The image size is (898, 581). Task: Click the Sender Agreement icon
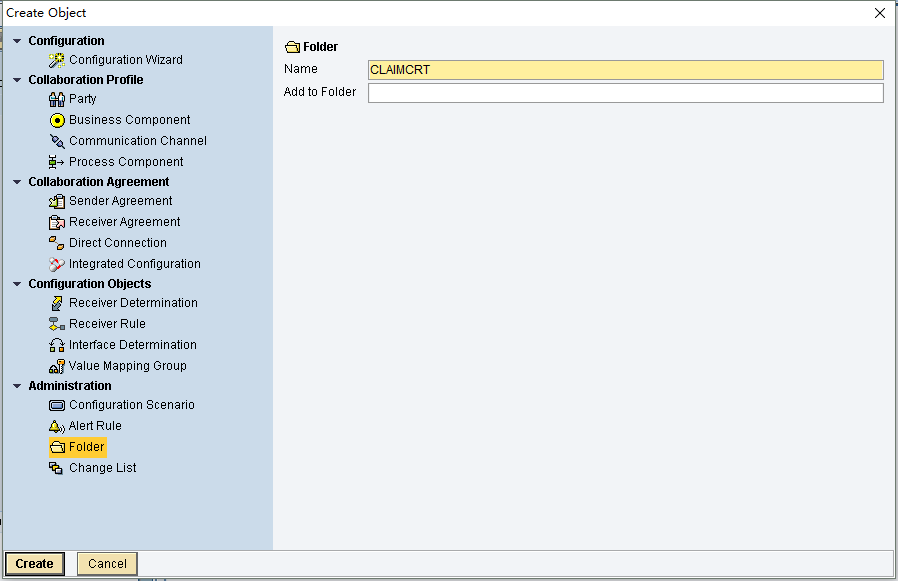[57, 201]
